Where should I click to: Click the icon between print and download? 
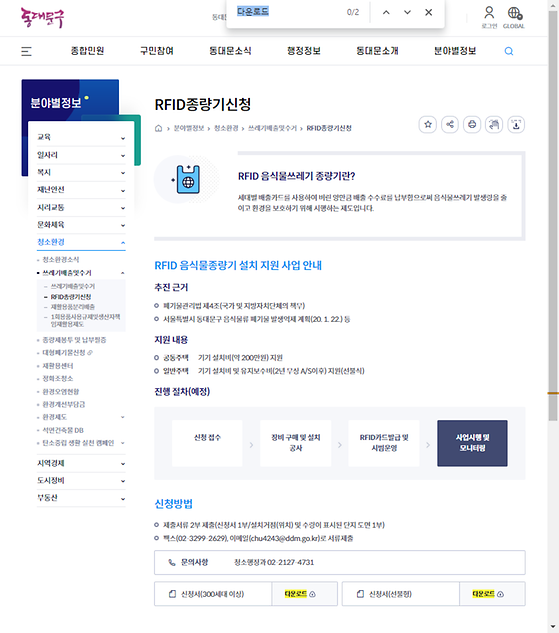tap(494, 124)
